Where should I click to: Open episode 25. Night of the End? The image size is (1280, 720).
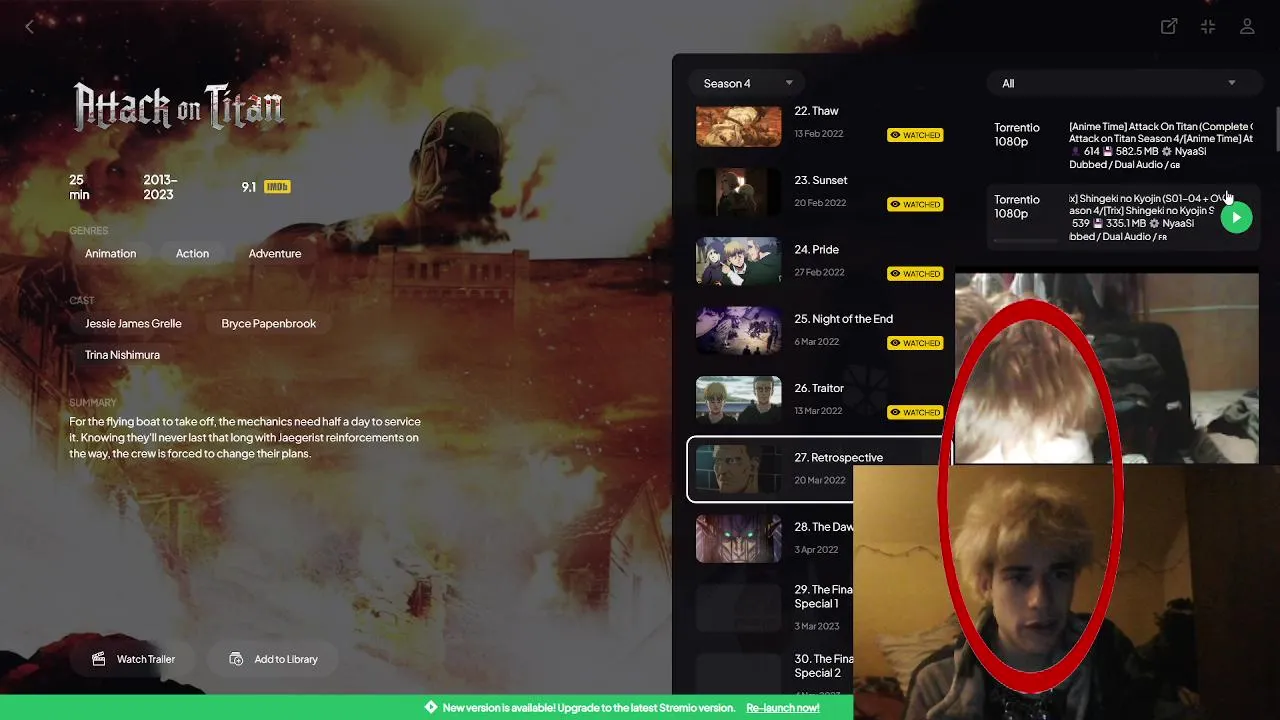click(818, 330)
